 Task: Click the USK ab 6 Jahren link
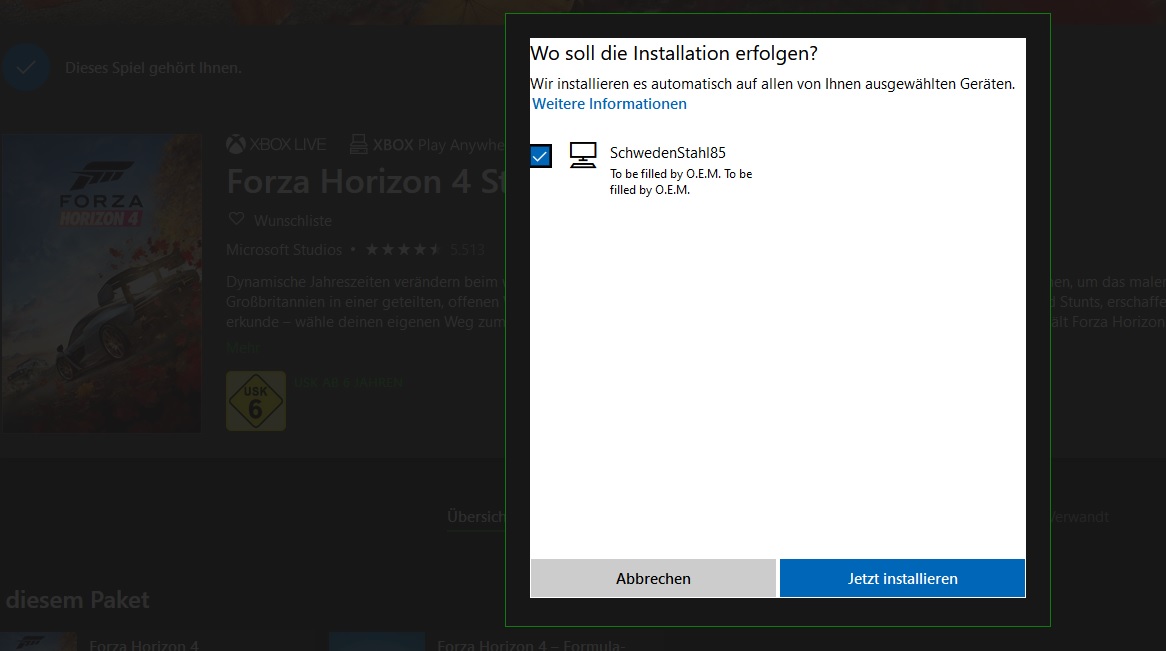tap(348, 382)
